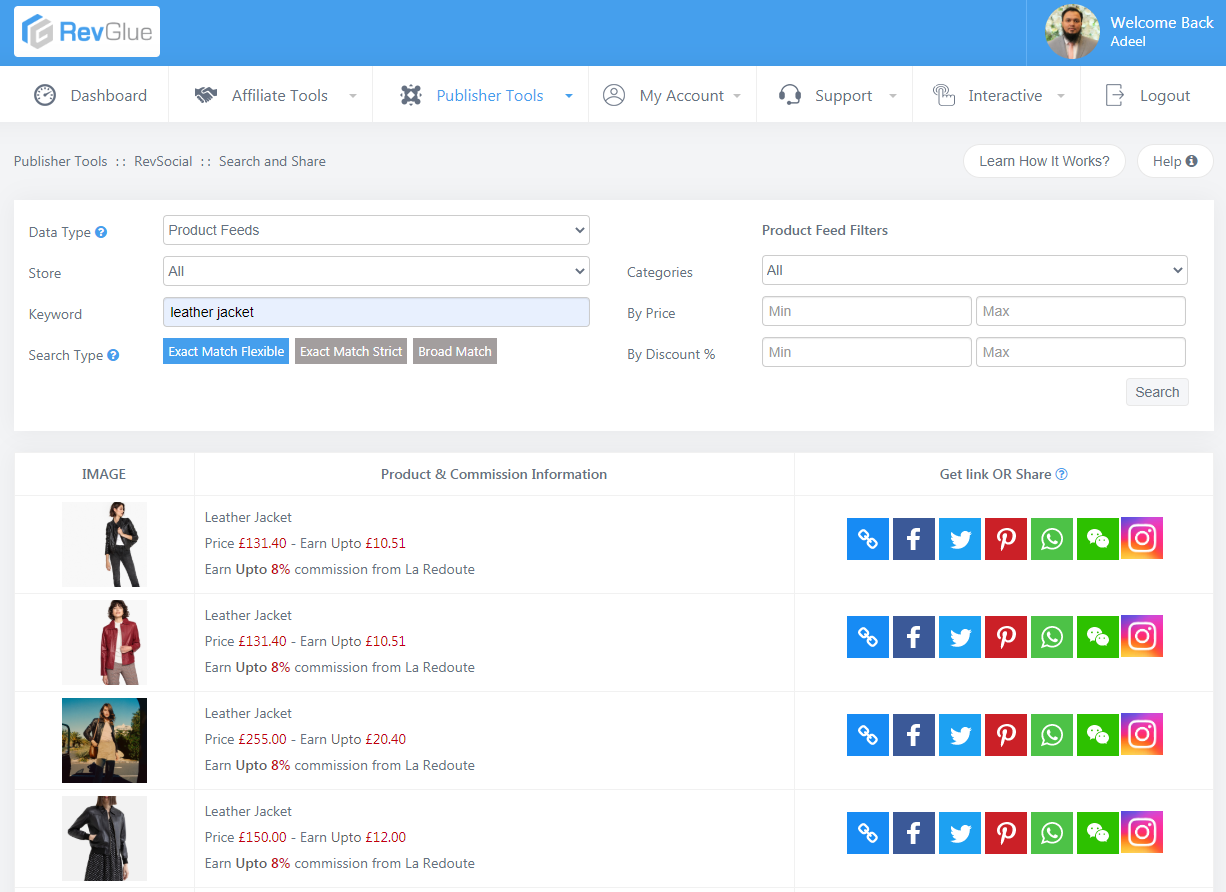This screenshot has width=1226, height=892.
Task: Open the Affiliate Tools menu
Action: click(279, 96)
